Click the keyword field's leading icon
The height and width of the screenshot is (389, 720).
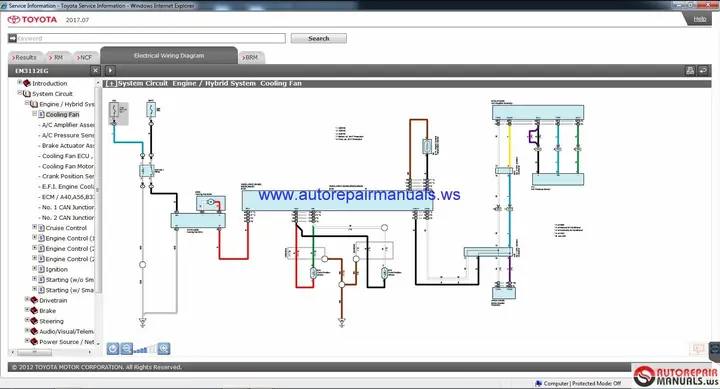pyautogui.click(x=13, y=38)
